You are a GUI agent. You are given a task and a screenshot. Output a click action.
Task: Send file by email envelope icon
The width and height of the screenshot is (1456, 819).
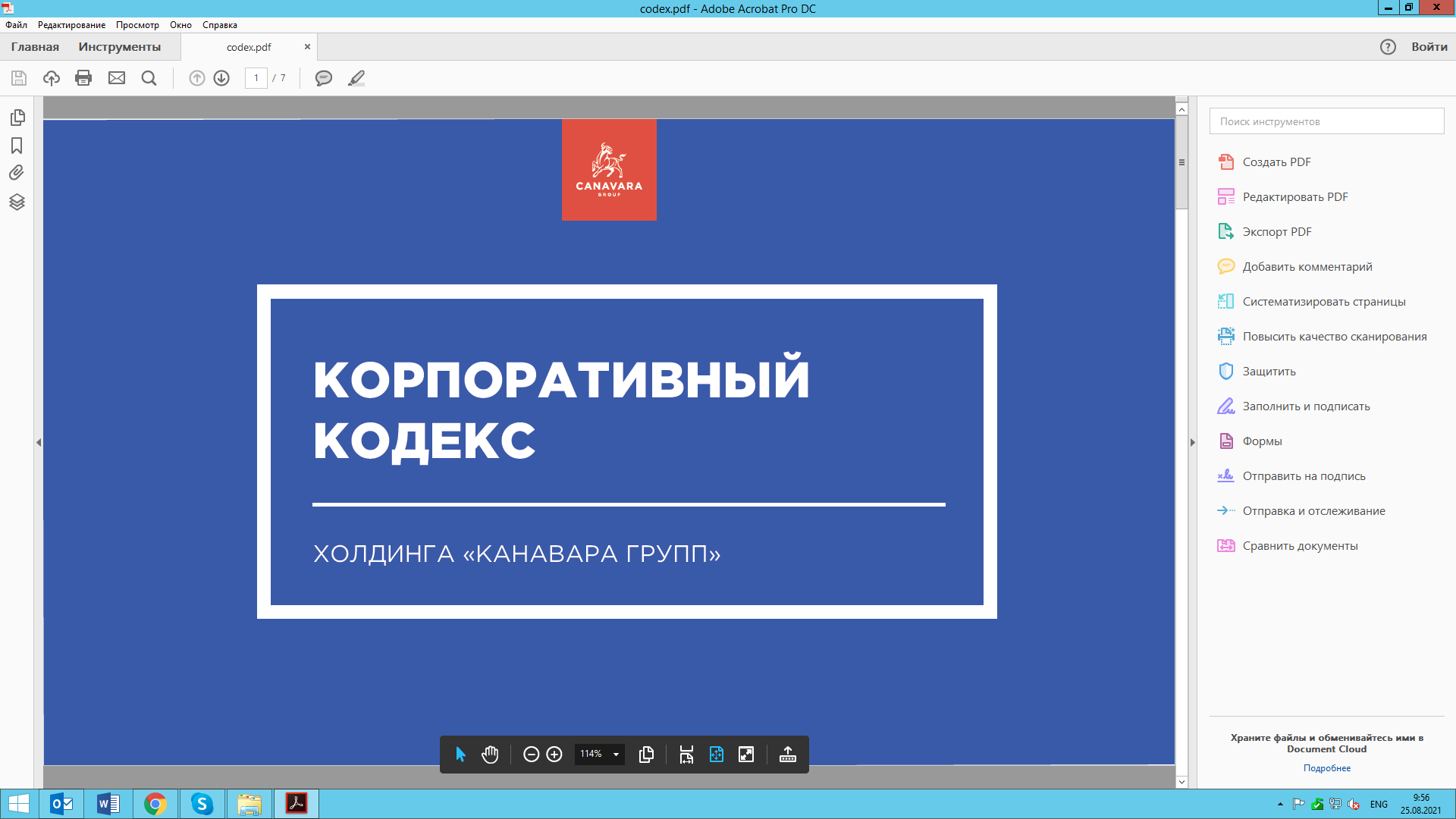[x=117, y=78]
